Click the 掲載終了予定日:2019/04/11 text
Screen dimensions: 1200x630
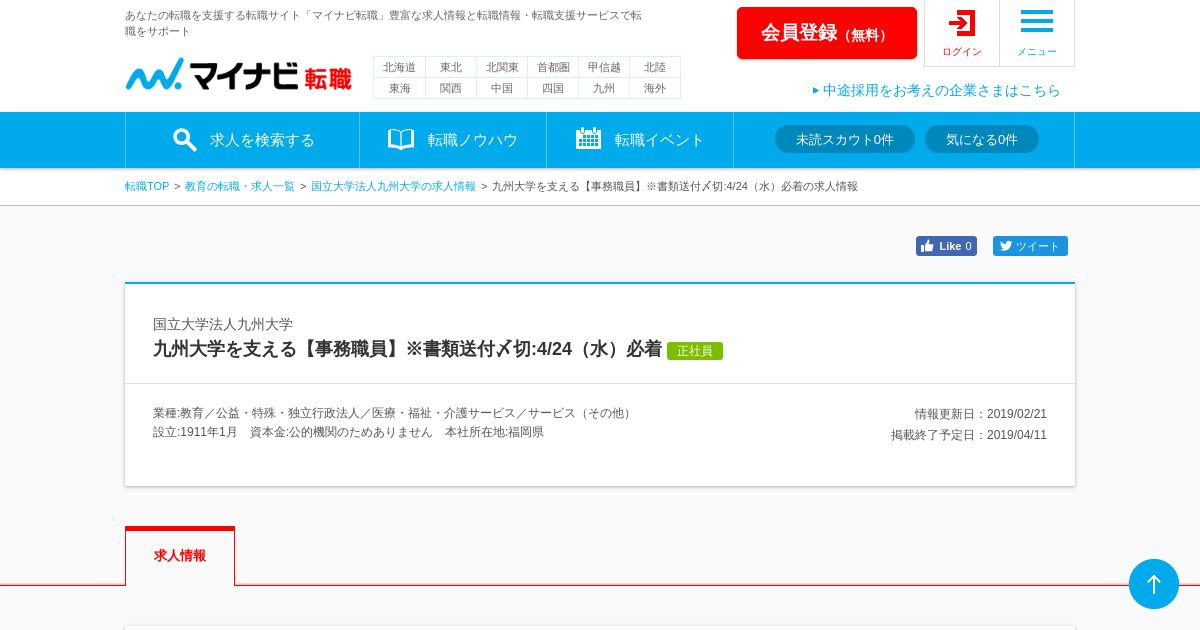pyautogui.click(x=969, y=435)
